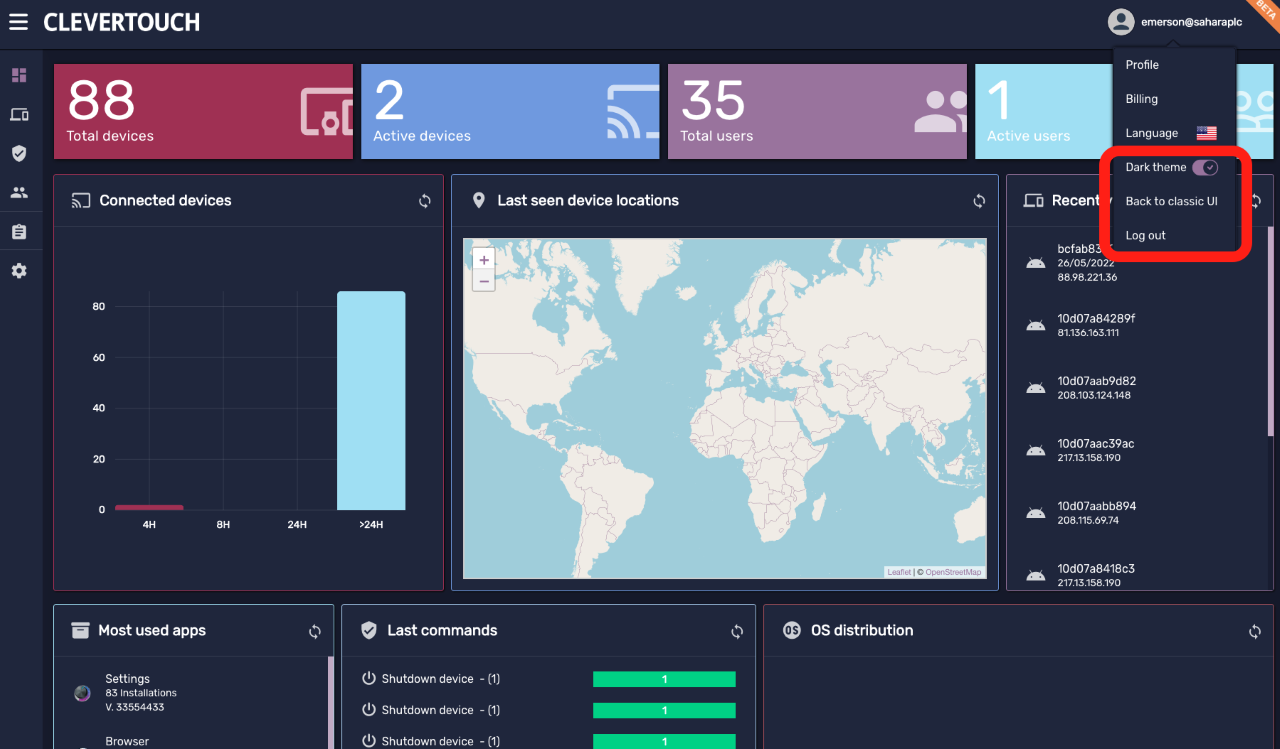
Task: Refresh the Most used apps panel
Action: coord(315,632)
